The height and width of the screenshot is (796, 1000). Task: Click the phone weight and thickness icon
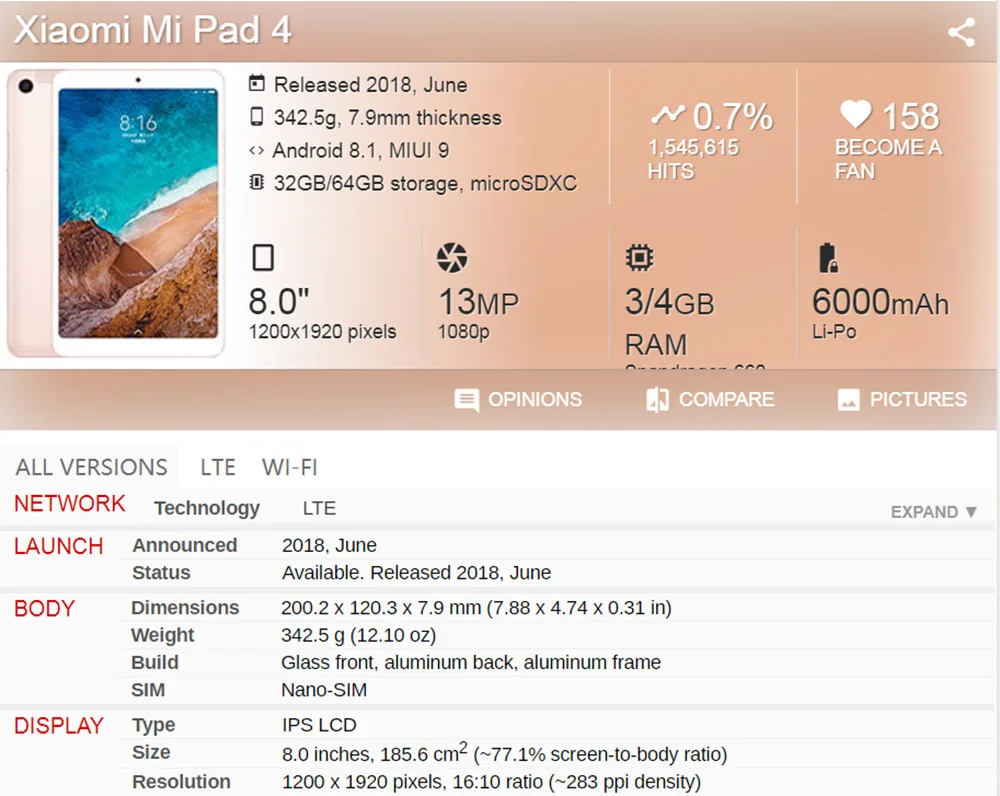(x=256, y=117)
